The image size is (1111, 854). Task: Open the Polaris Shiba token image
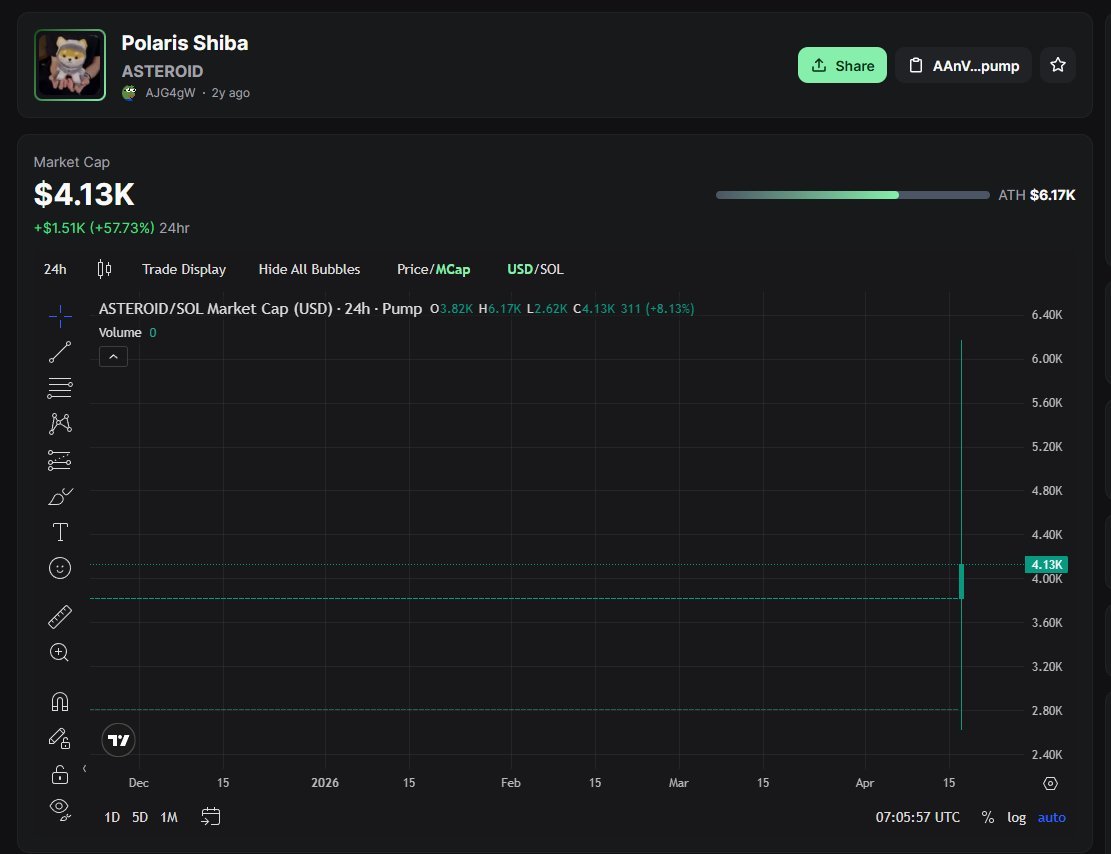click(x=70, y=65)
